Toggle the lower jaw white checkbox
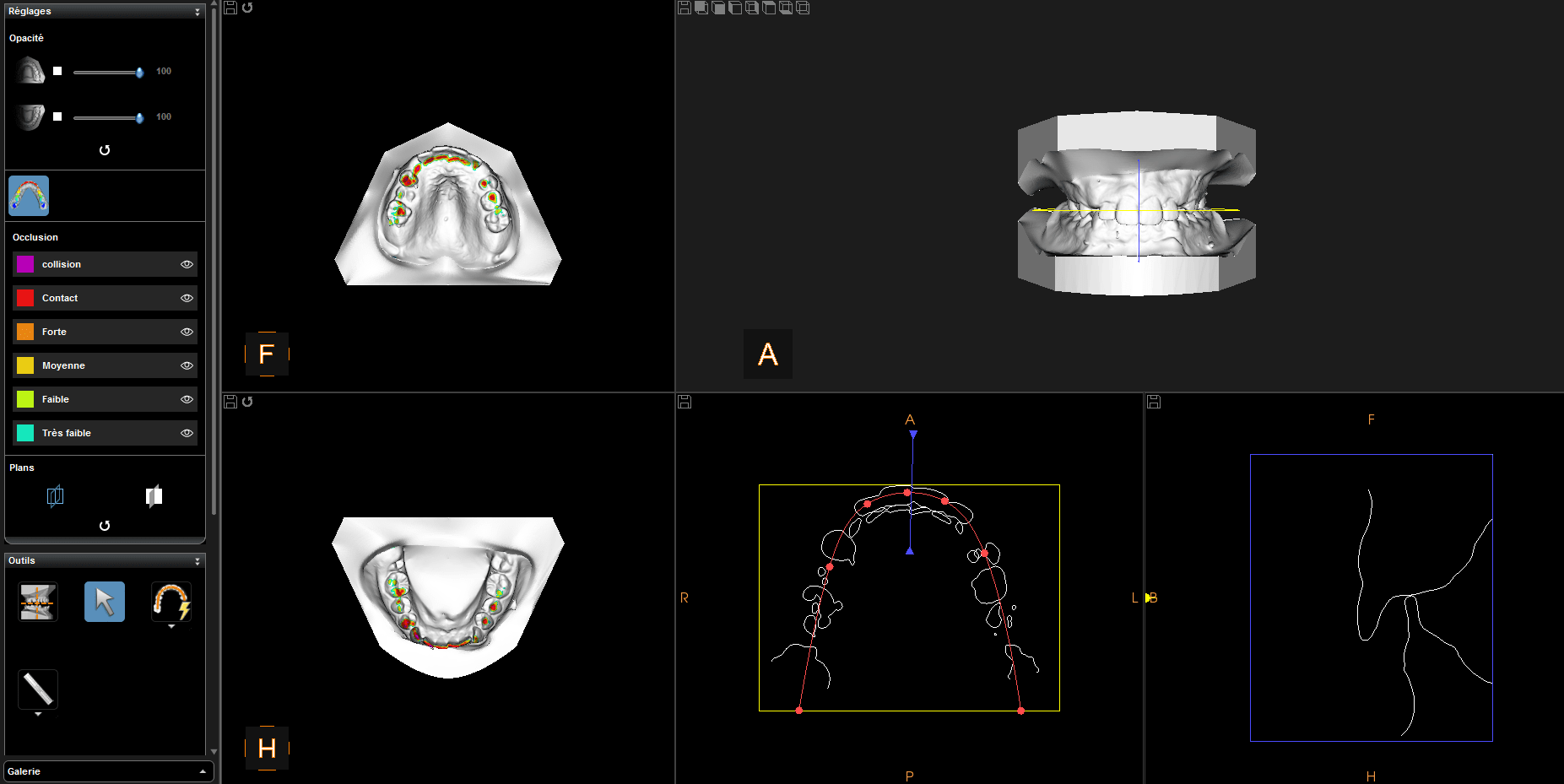Screen dimensions: 1564x784 click(57, 116)
